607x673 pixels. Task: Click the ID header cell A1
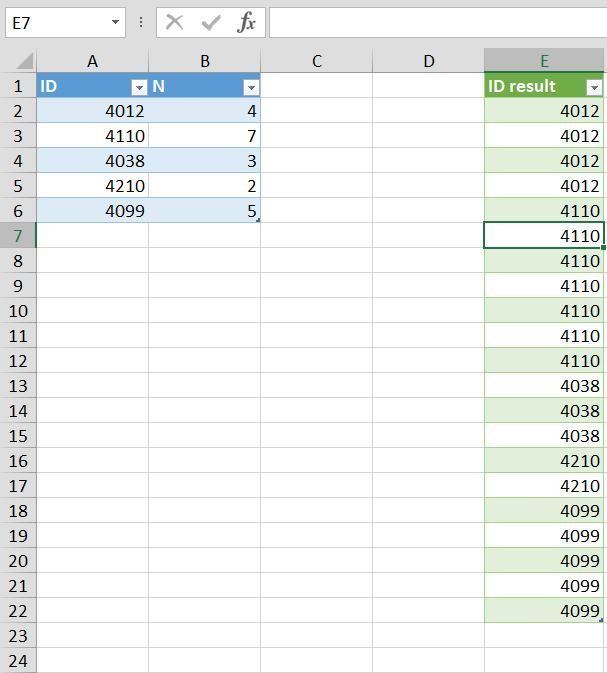coord(92,86)
